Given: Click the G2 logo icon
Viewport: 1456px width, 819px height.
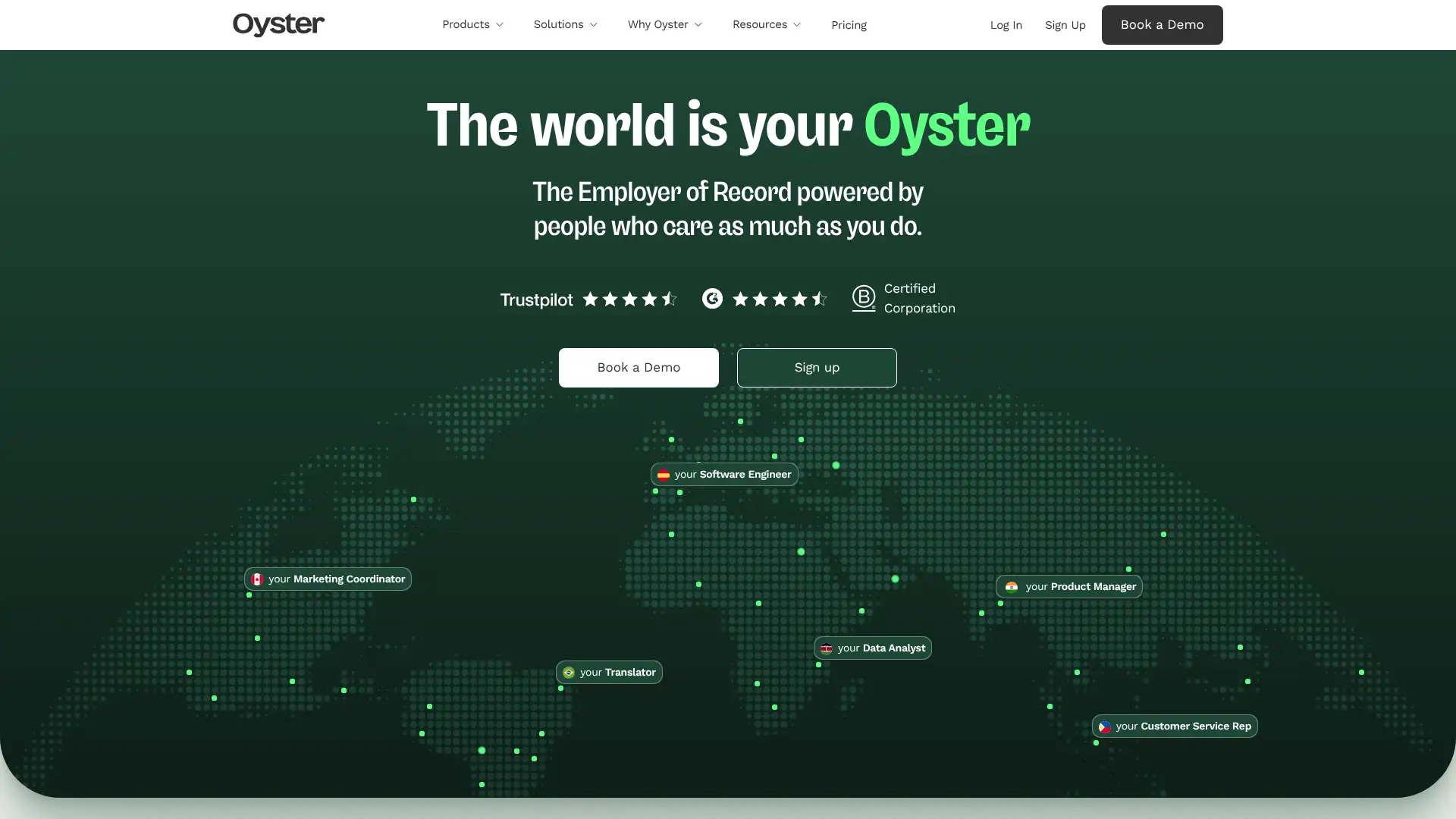Looking at the screenshot, I should 712,299.
